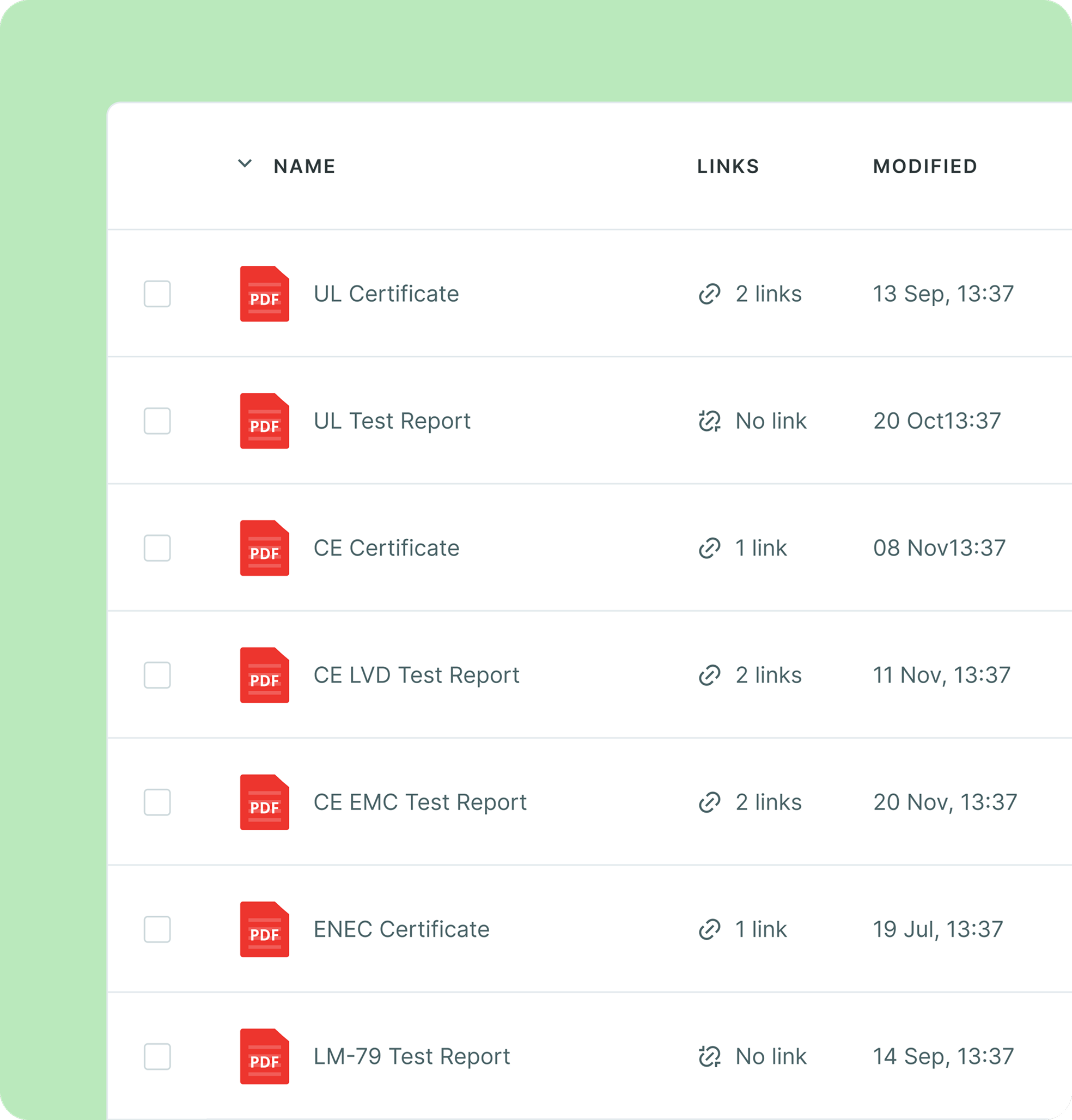Click the link icon in CE EMC Test Report row
The height and width of the screenshot is (1120, 1072).
point(710,803)
